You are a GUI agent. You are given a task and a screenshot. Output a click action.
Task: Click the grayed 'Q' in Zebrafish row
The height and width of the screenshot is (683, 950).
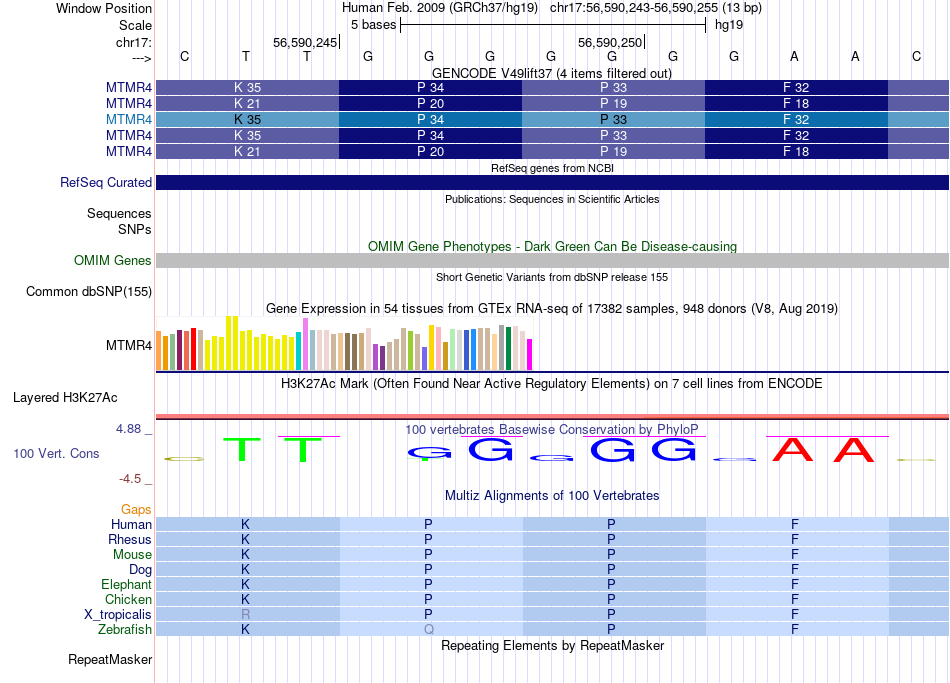[x=429, y=630]
